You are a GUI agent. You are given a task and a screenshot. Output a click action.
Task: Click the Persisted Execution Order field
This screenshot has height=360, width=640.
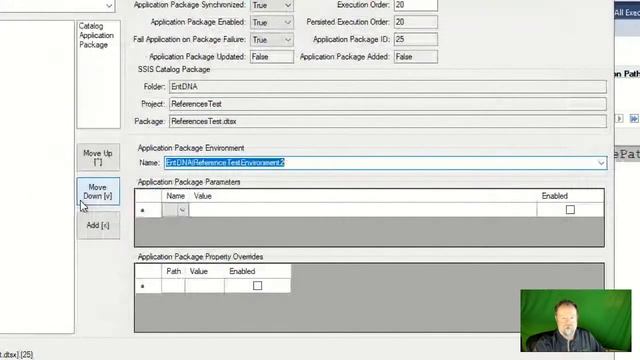[x=416, y=22]
